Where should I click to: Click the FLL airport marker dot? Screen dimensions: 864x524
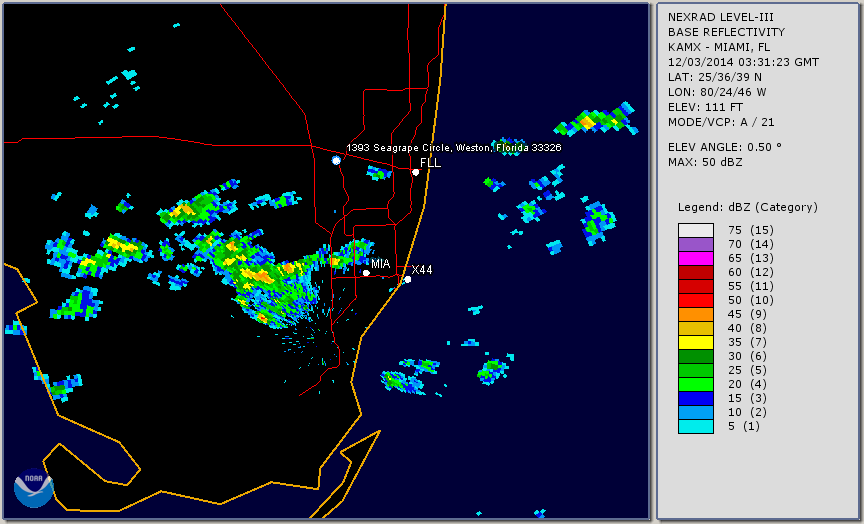(x=415, y=172)
